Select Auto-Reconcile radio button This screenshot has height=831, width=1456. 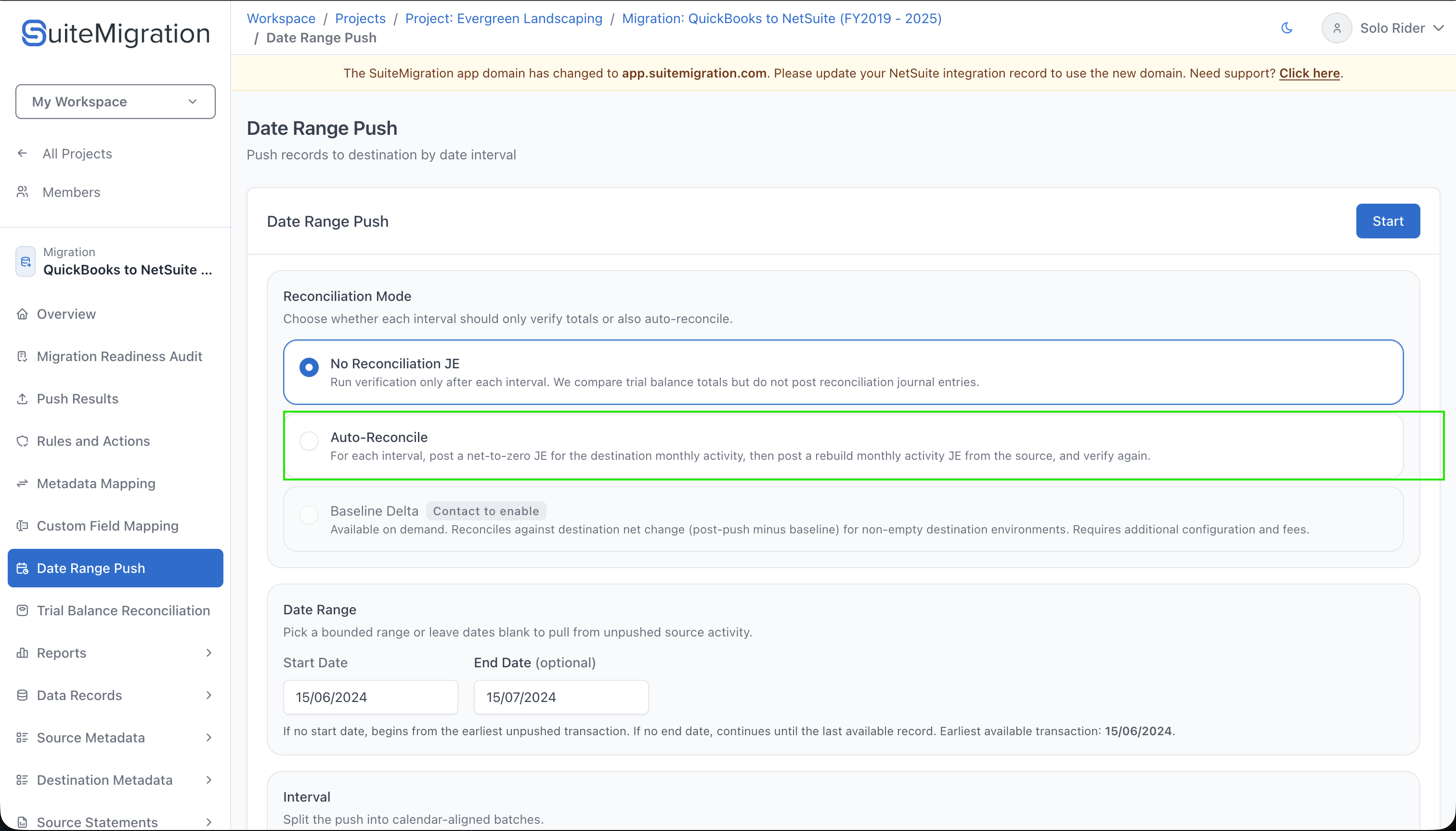309,441
